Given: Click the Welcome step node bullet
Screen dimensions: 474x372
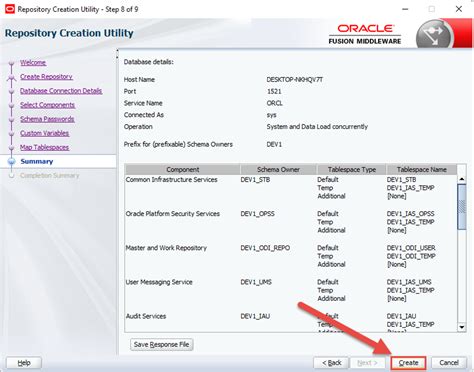Looking at the screenshot, I should tap(11, 63).
